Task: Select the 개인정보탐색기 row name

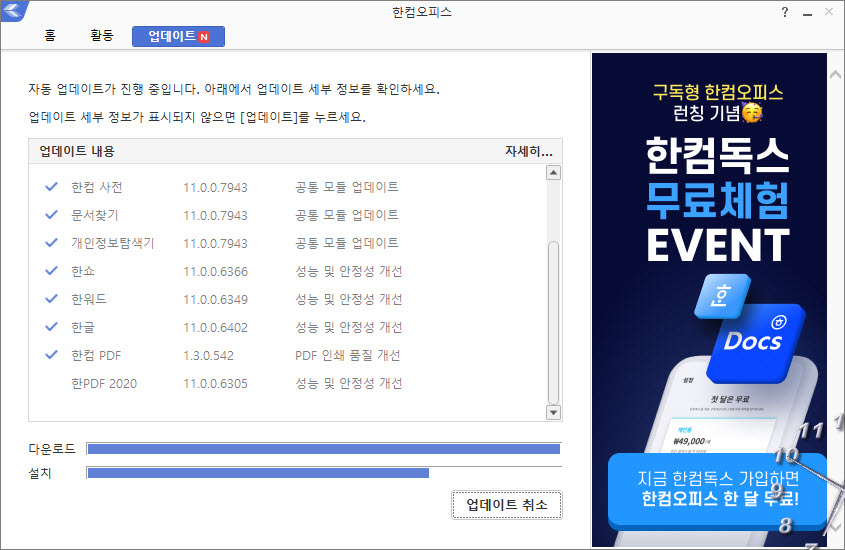Action: (x=113, y=243)
